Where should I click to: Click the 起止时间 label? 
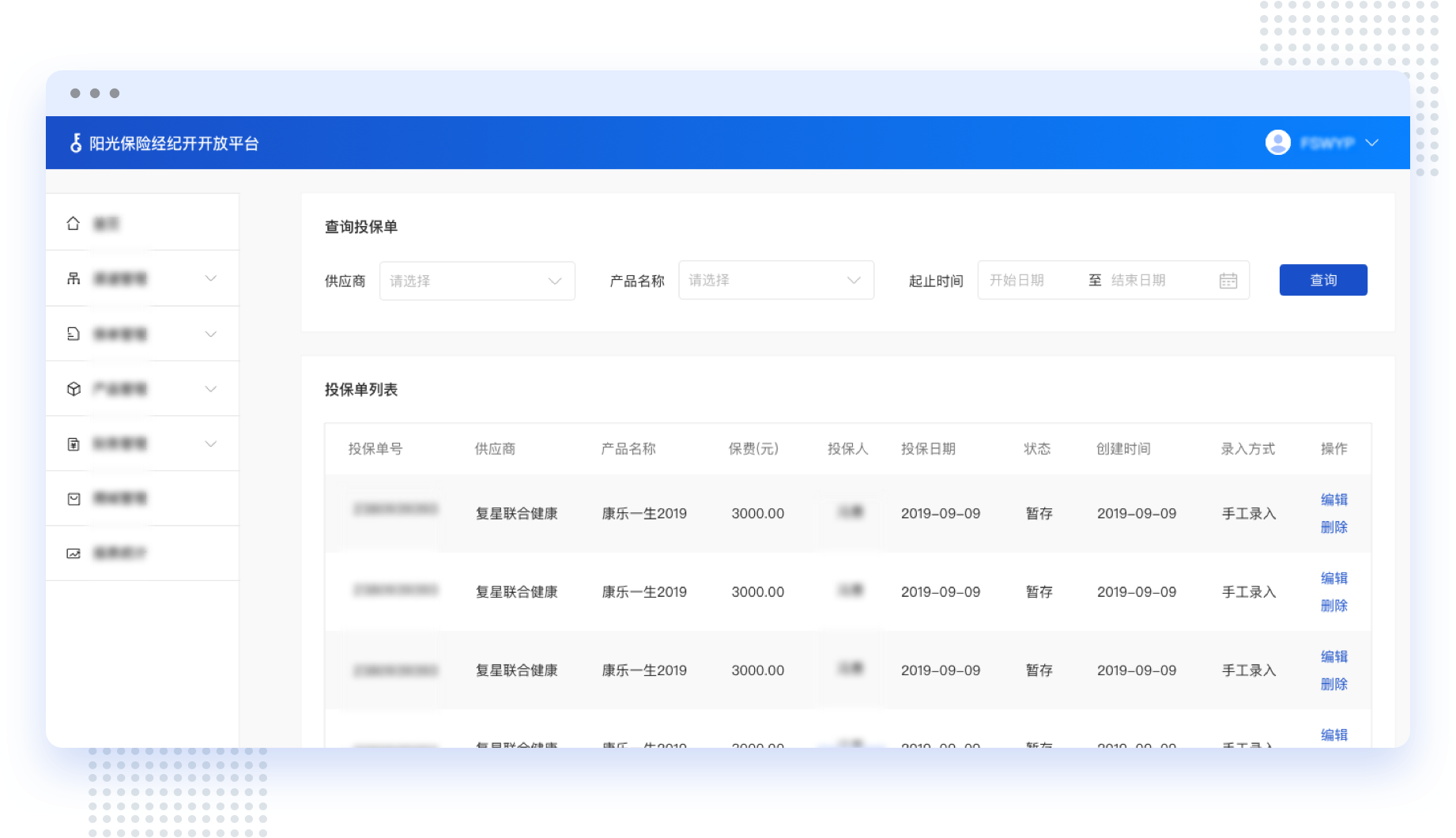tap(936, 281)
